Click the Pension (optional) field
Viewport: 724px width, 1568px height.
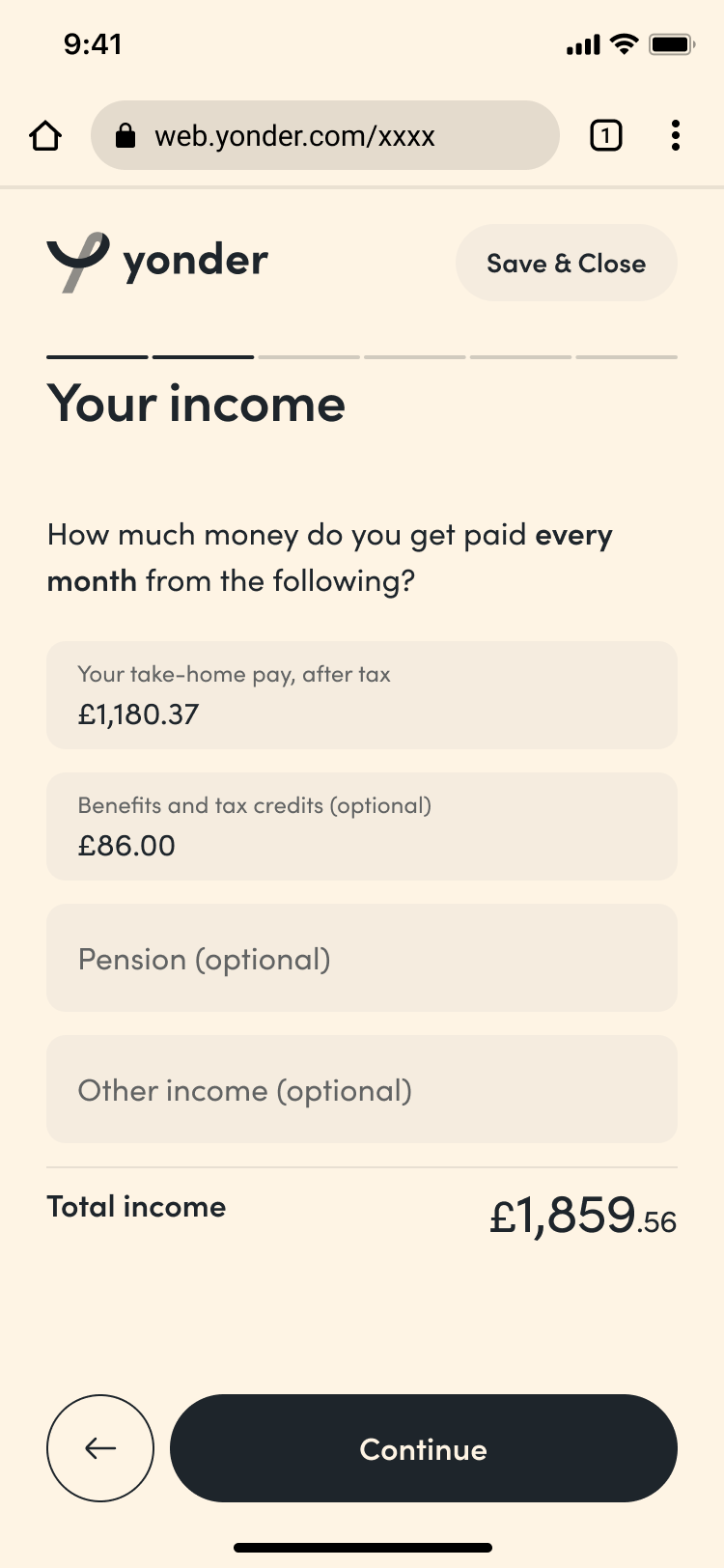[362, 958]
